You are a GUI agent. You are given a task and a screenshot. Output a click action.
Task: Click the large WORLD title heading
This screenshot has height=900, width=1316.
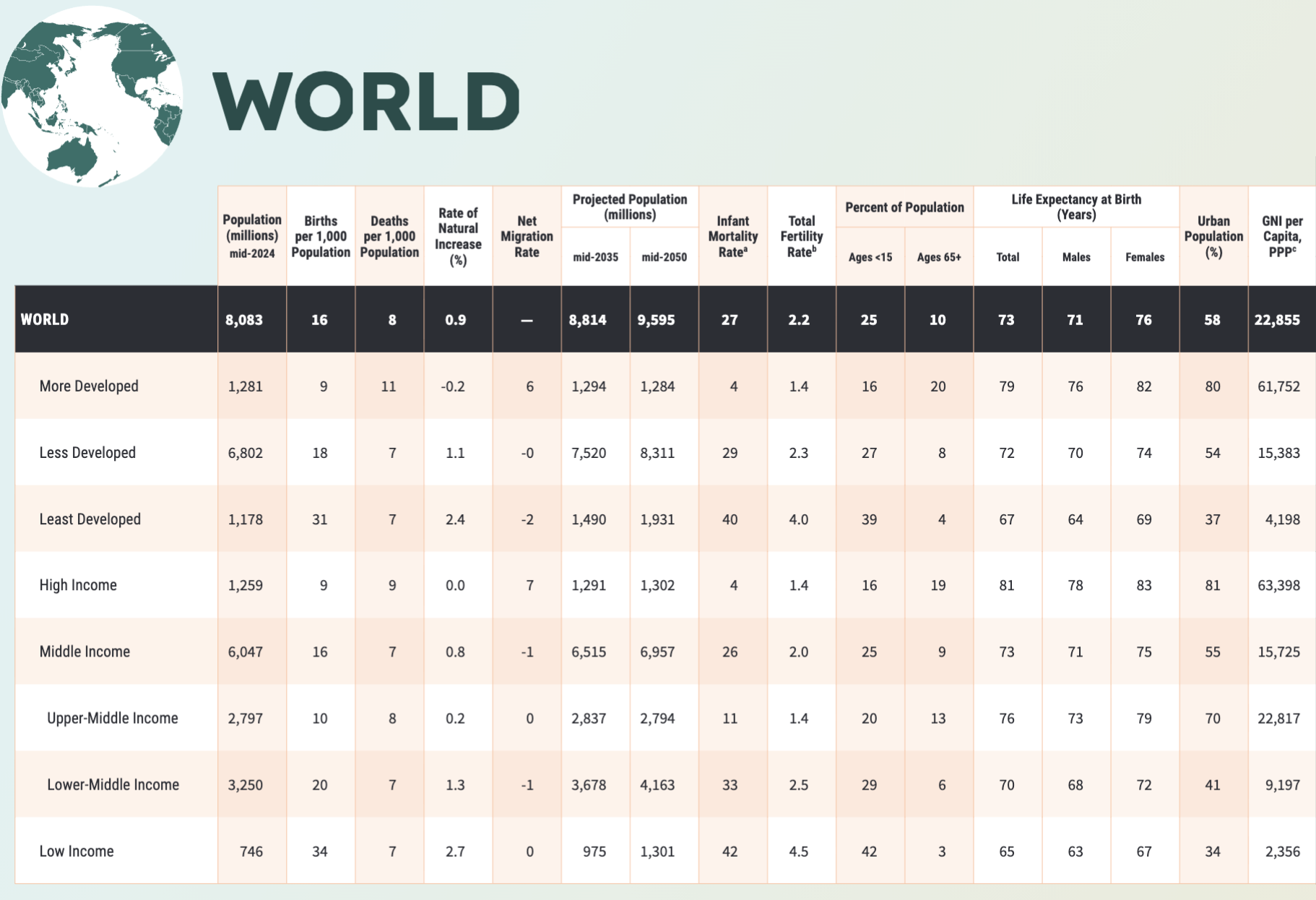pos(366,102)
